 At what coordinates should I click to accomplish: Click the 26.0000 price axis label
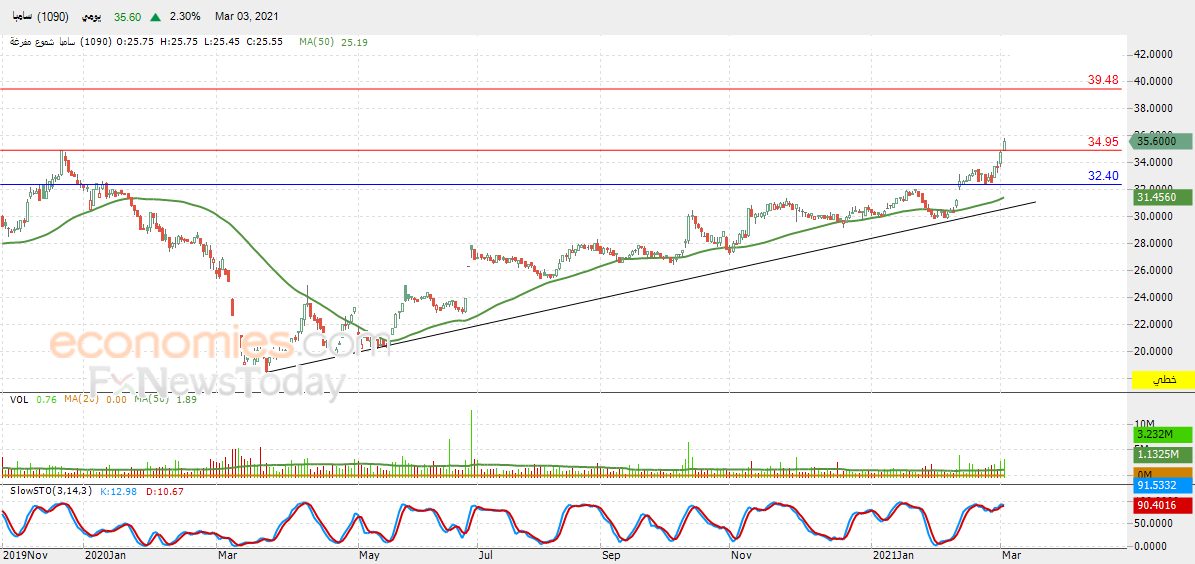tap(1155, 270)
